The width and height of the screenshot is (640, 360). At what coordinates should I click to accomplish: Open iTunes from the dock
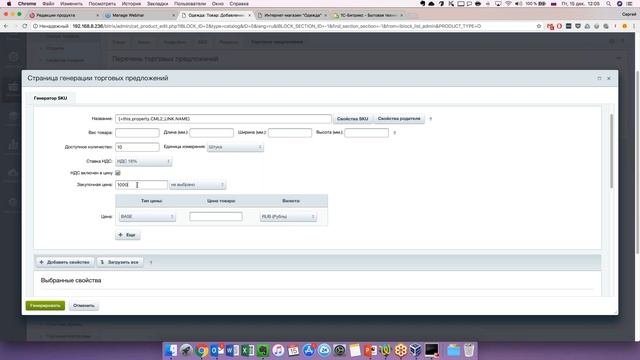(x=278, y=350)
